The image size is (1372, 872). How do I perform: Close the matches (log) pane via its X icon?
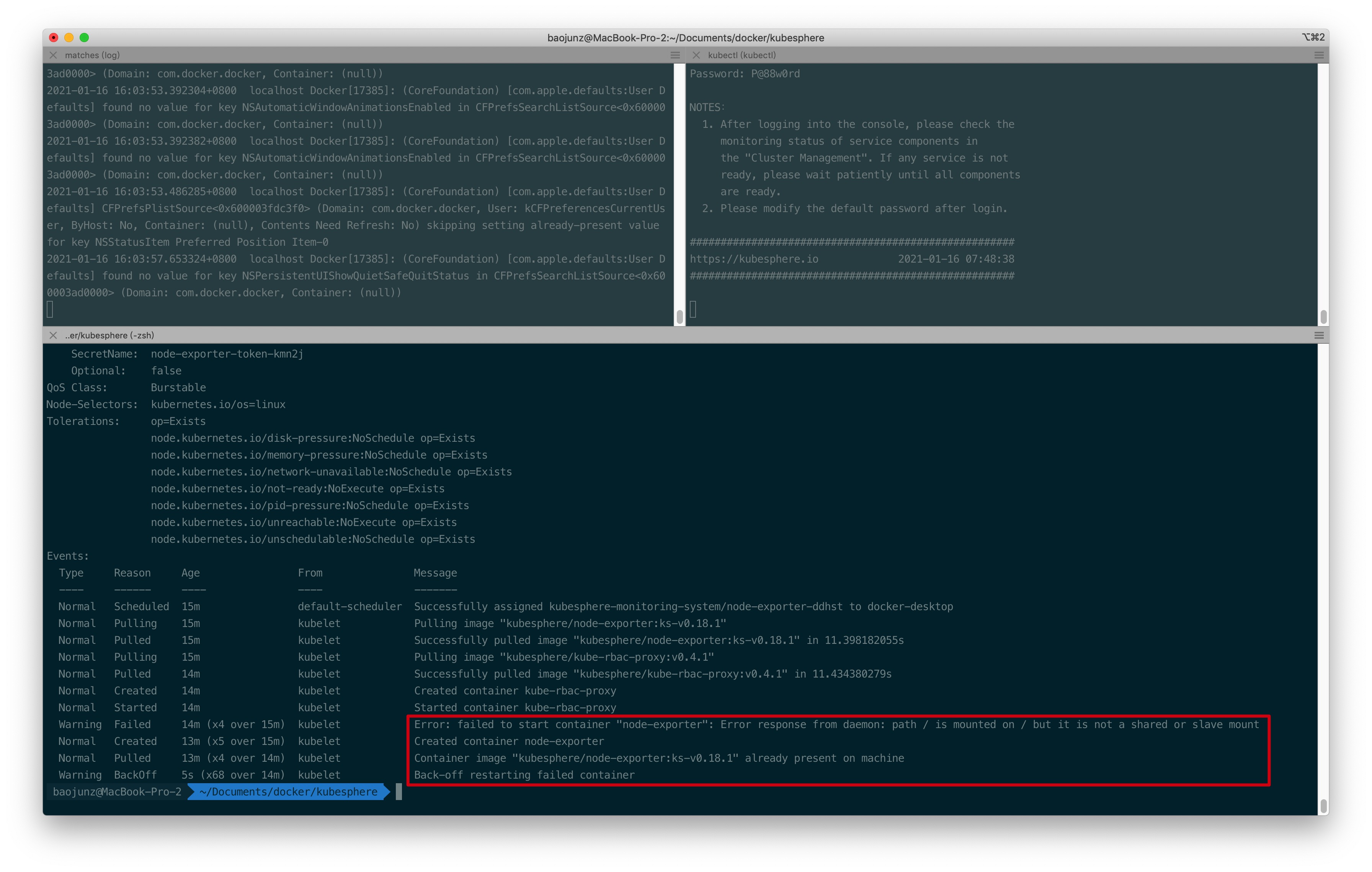53,55
